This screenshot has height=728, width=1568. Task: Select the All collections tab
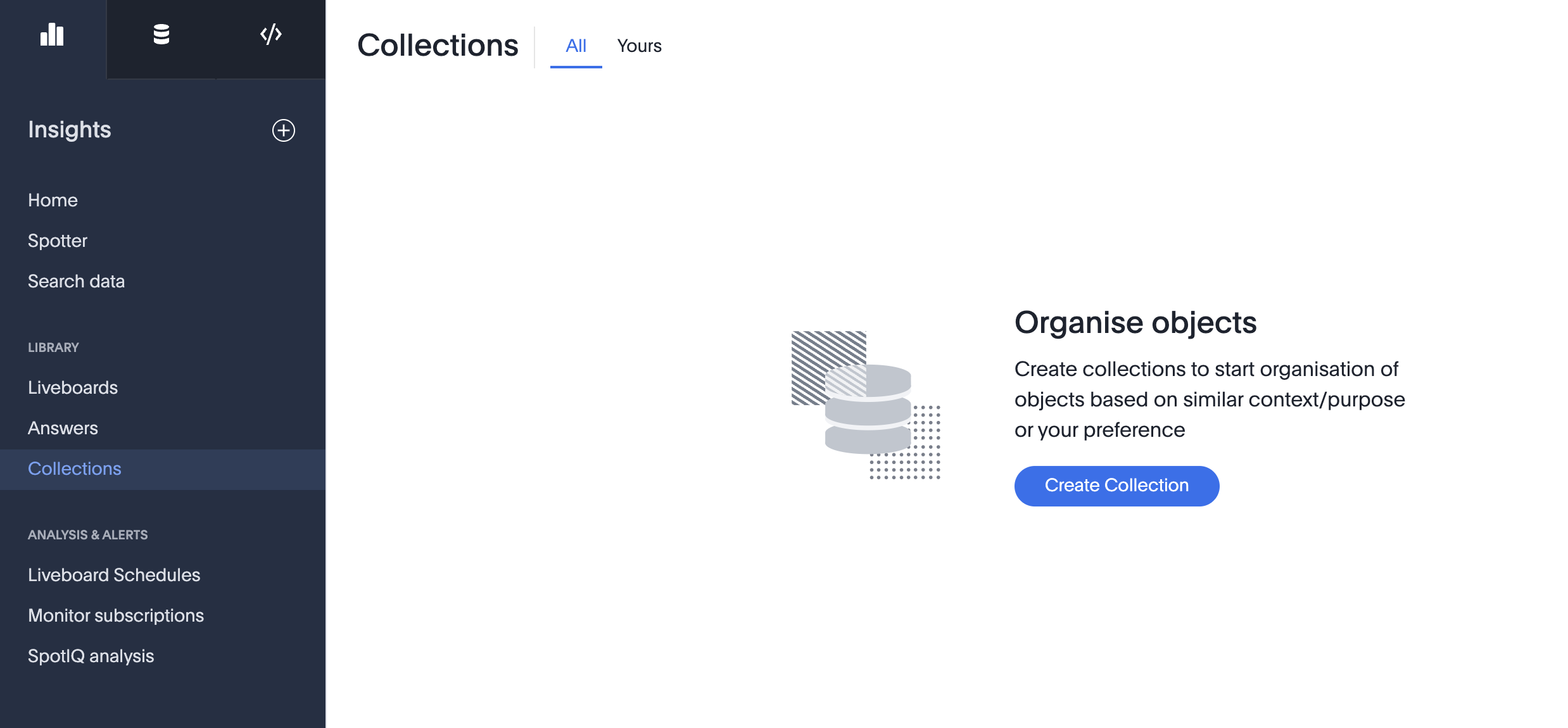pyautogui.click(x=576, y=46)
